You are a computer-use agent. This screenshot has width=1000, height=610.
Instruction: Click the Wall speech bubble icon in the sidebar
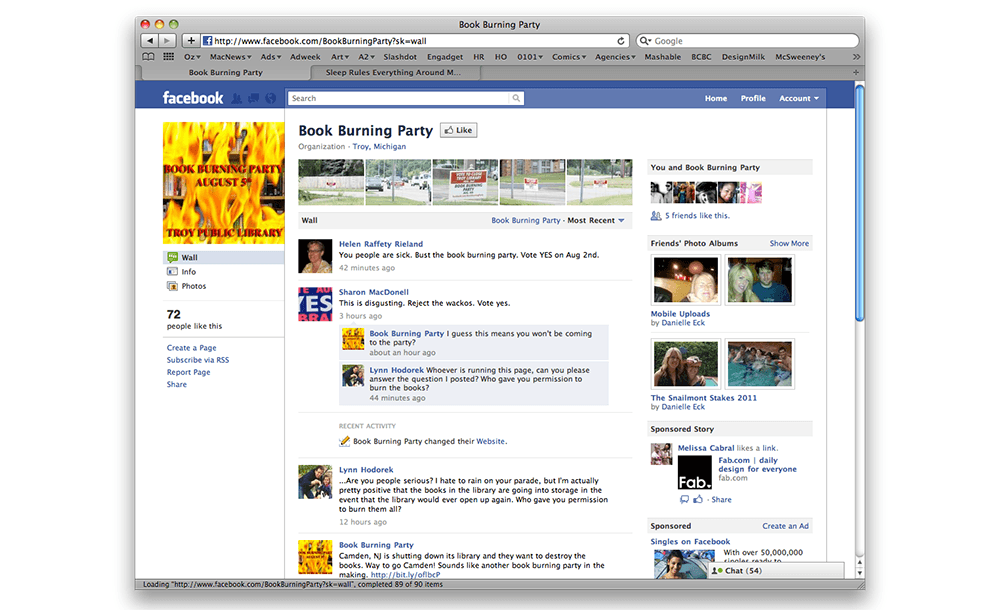click(172, 257)
